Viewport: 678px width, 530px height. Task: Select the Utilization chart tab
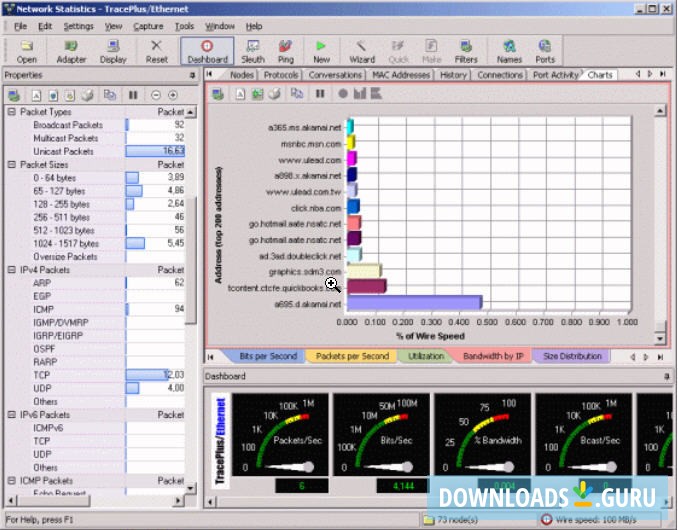click(x=426, y=356)
